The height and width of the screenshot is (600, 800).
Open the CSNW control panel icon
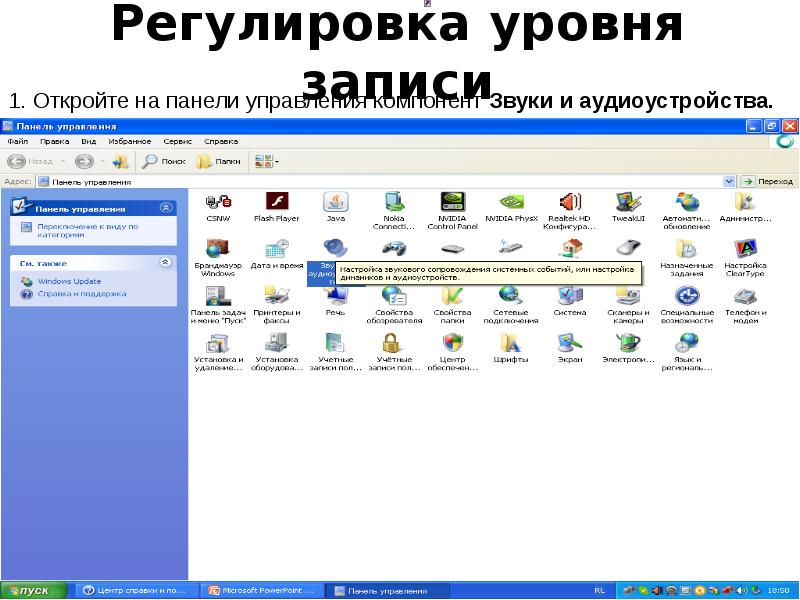pyautogui.click(x=218, y=207)
